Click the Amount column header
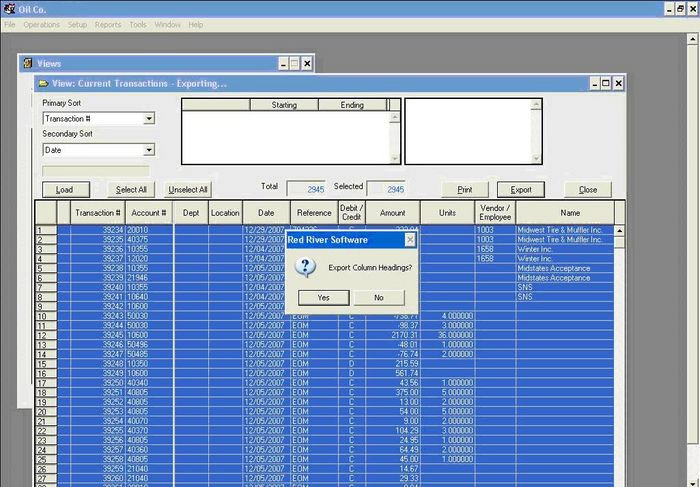The width and height of the screenshot is (700, 487). 392,213
